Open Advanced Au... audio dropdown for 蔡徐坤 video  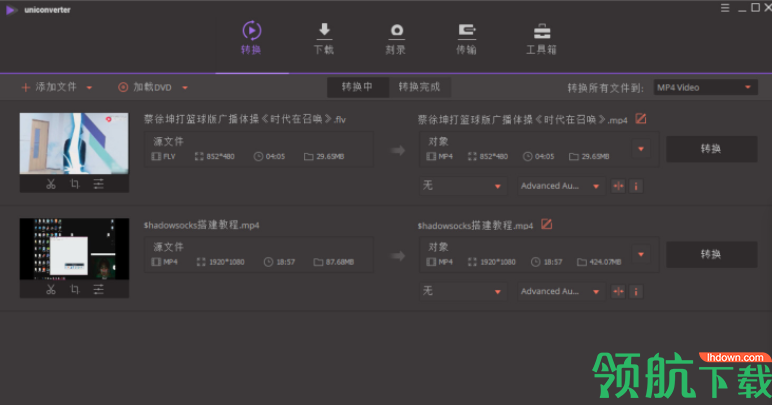tap(561, 186)
